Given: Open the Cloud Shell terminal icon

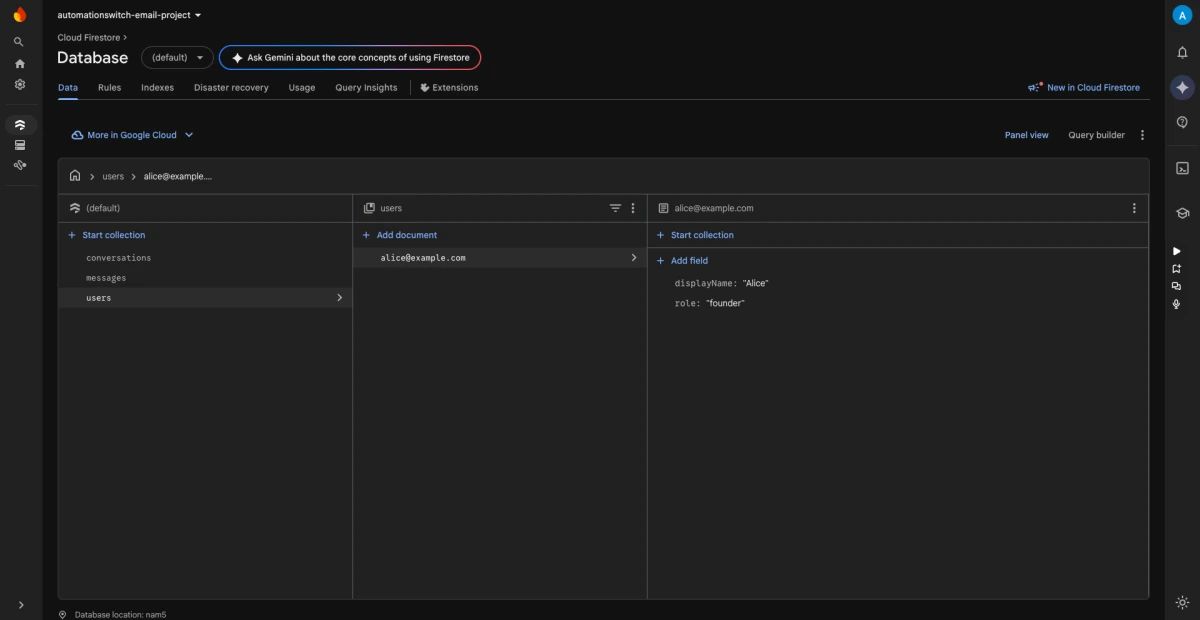Looking at the screenshot, I should [1182, 168].
